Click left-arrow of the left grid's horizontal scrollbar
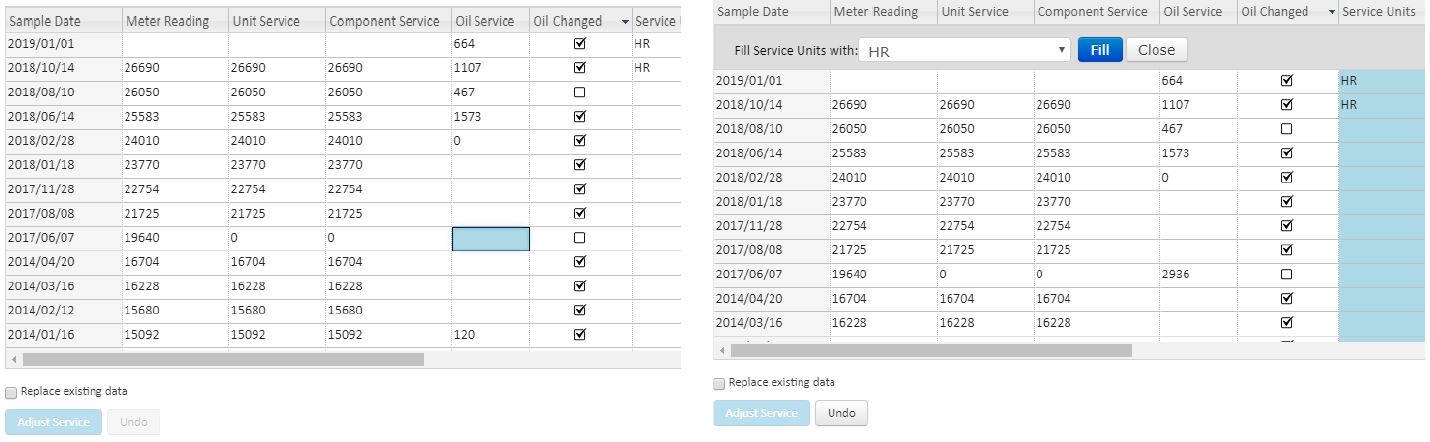 point(13,359)
